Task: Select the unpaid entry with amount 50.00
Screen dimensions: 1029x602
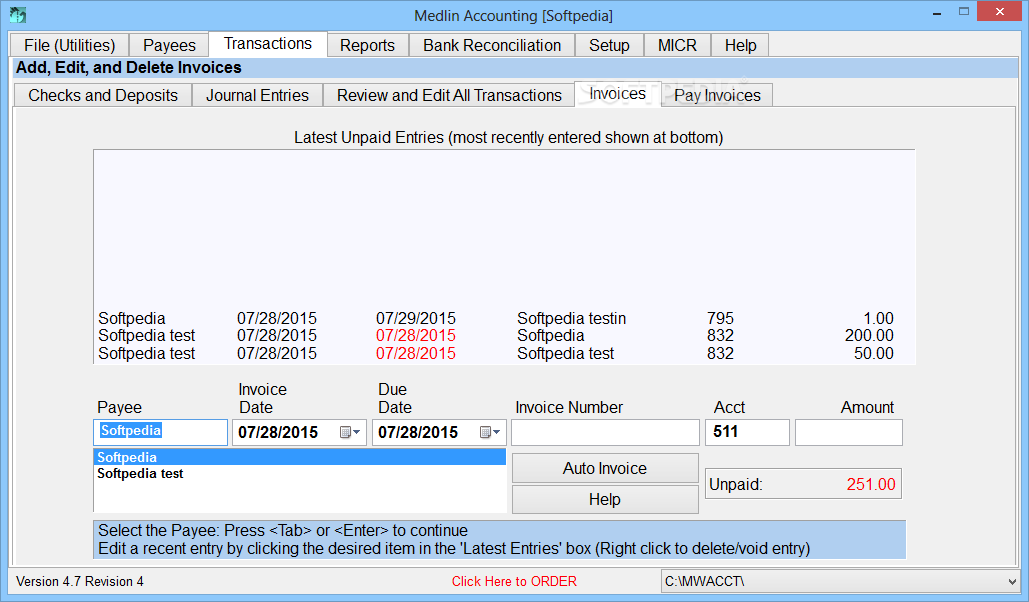Action: (x=504, y=353)
